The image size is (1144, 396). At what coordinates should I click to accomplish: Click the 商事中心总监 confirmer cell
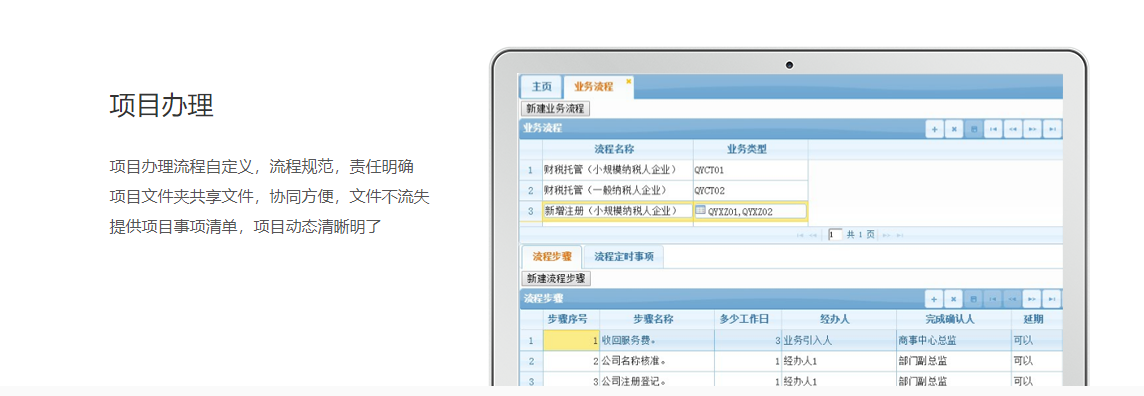pos(954,340)
